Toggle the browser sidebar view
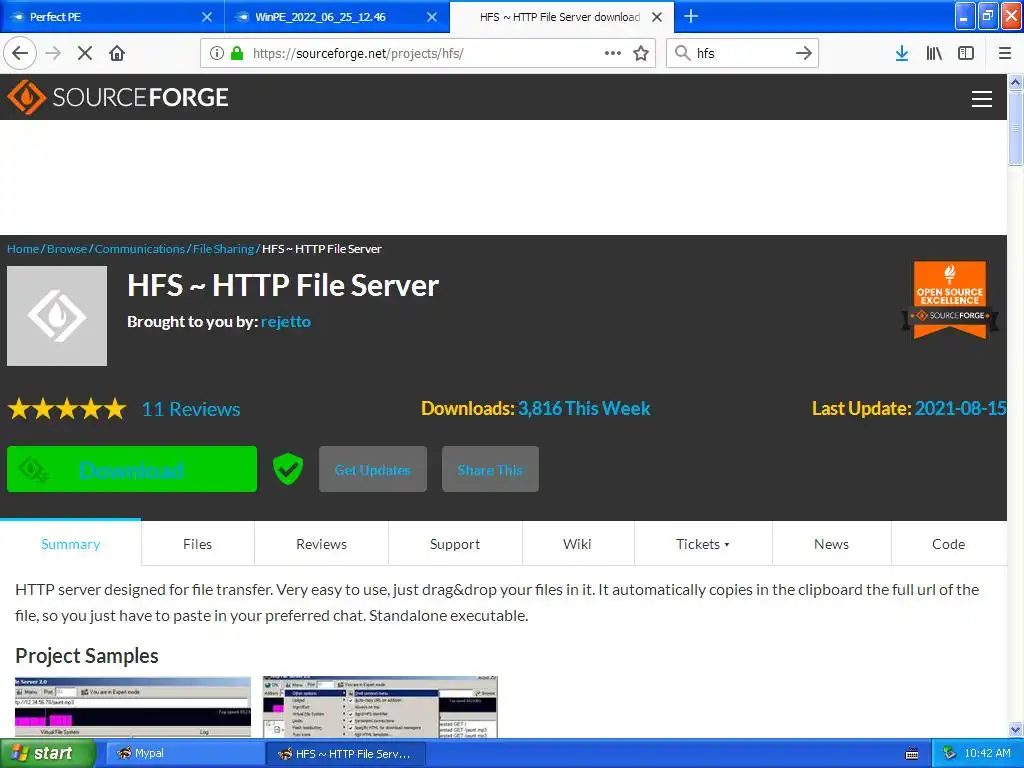1024x768 pixels. click(x=966, y=53)
